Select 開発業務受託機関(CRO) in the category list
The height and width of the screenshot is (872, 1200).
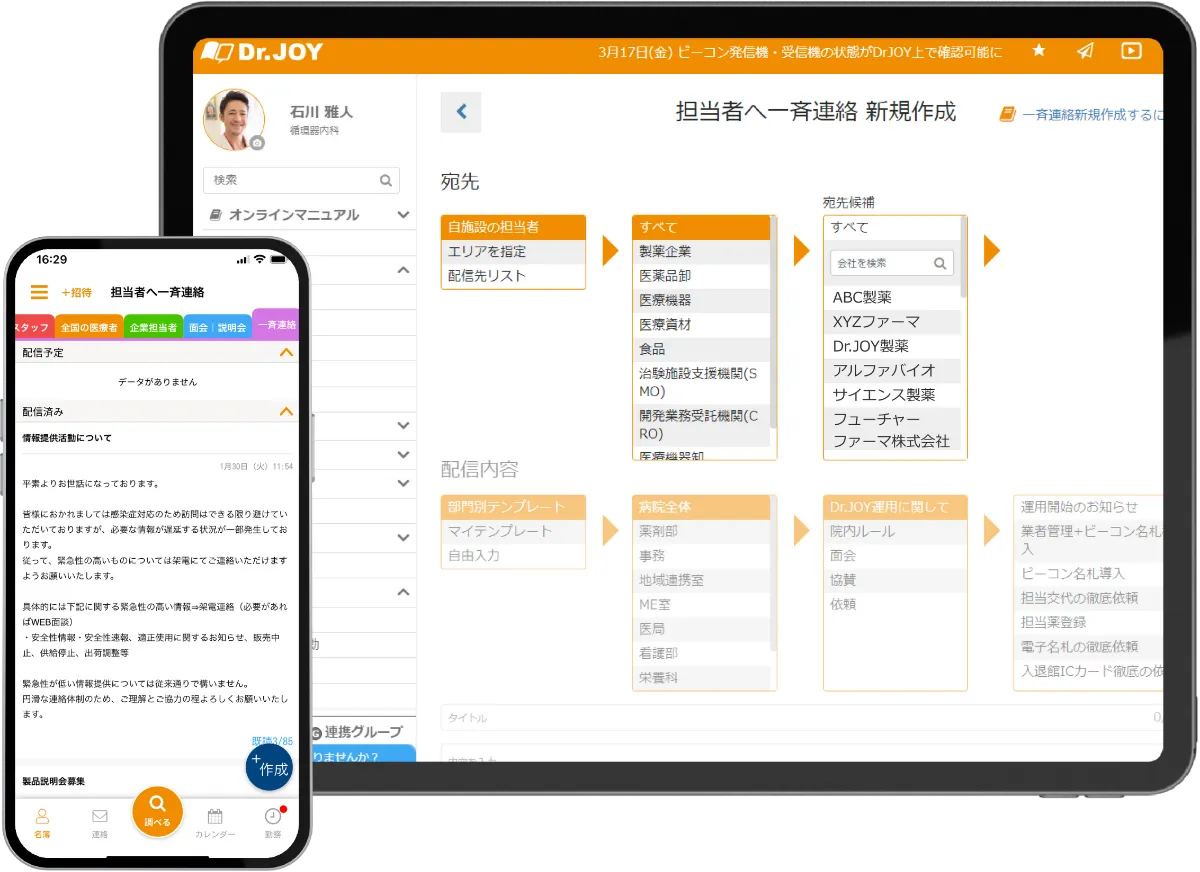coord(701,424)
